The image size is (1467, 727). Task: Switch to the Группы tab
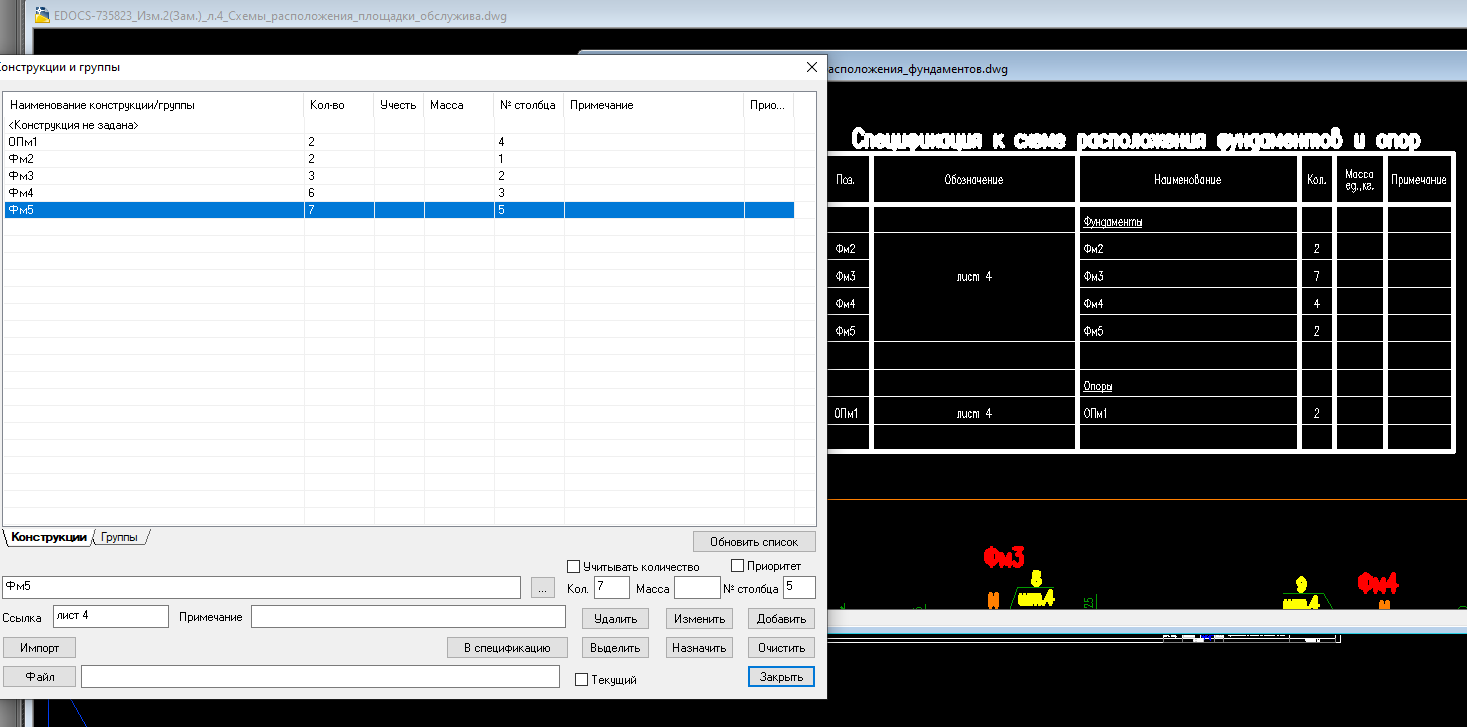[120, 537]
